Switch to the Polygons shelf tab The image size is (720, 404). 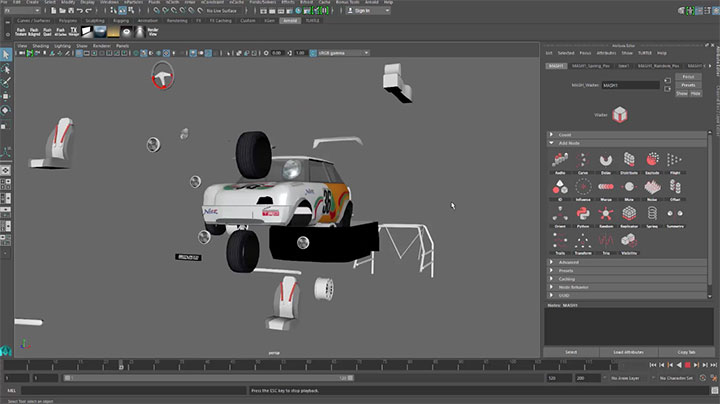pos(68,21)
